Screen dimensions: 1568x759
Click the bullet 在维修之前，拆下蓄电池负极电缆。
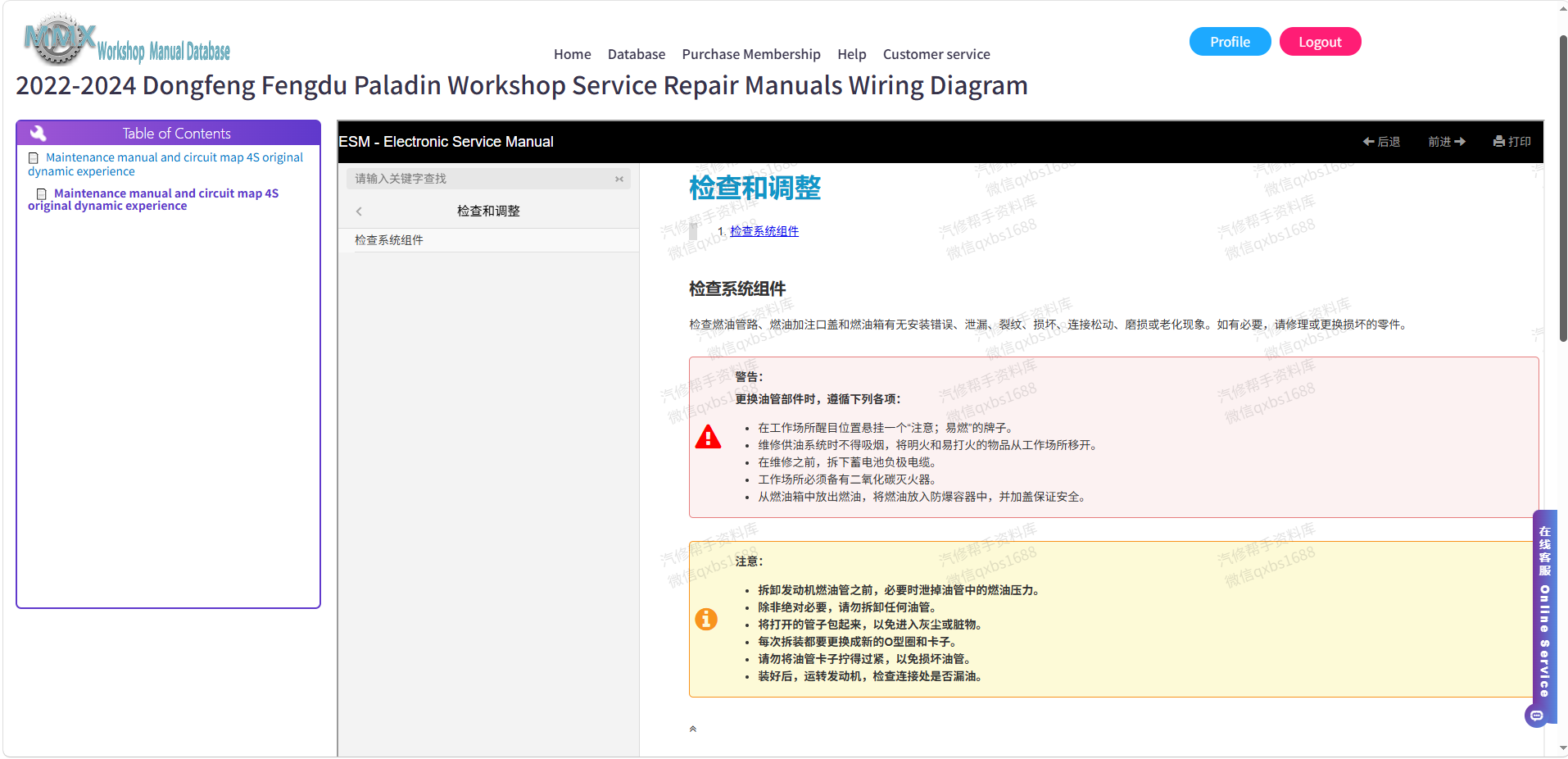coord(849,462)
